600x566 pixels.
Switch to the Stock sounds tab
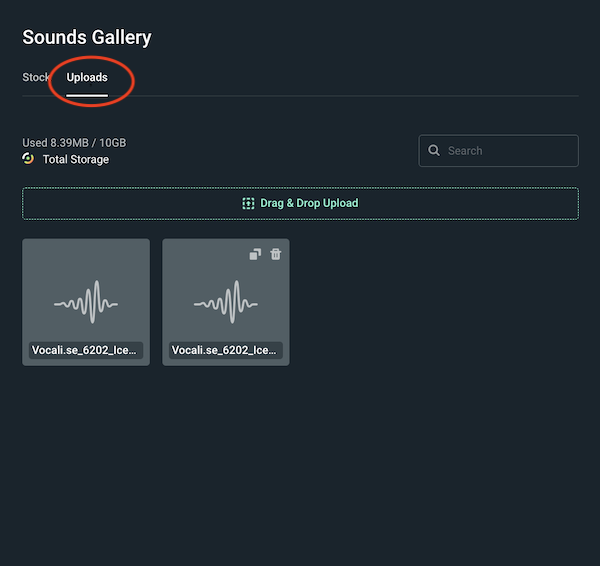click(36, 78)
